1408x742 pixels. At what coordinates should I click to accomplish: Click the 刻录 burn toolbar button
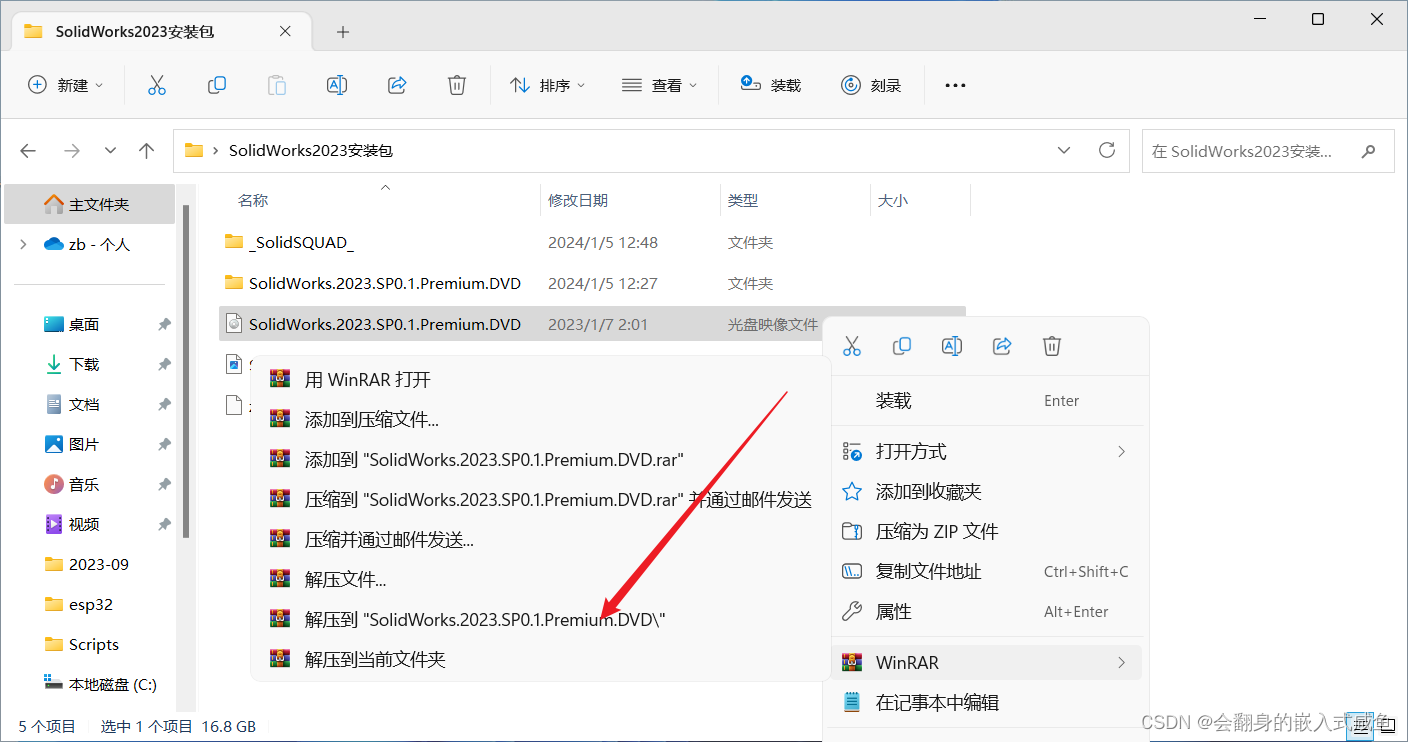tap(871, 85)
